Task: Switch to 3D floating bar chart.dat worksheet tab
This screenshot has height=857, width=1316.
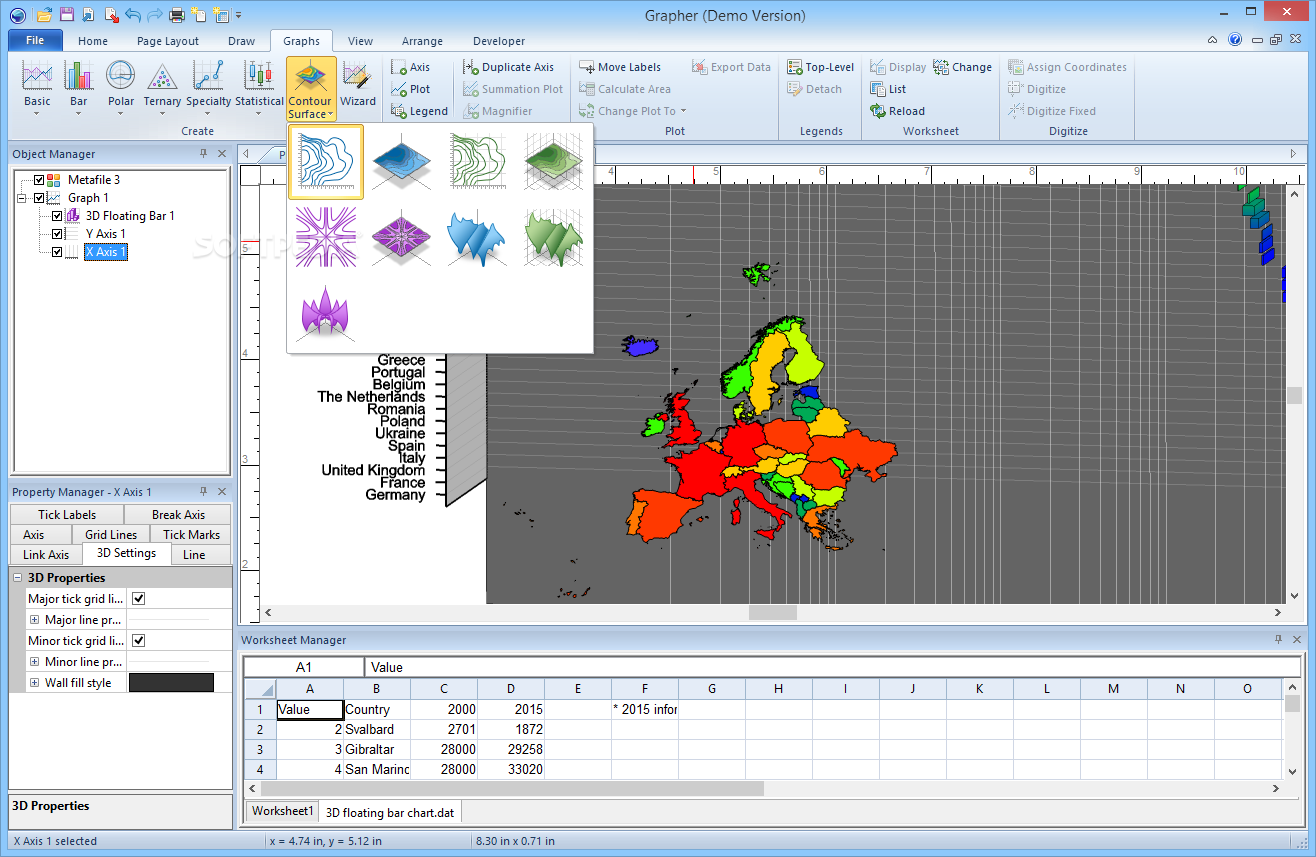Action: [390, 813]
